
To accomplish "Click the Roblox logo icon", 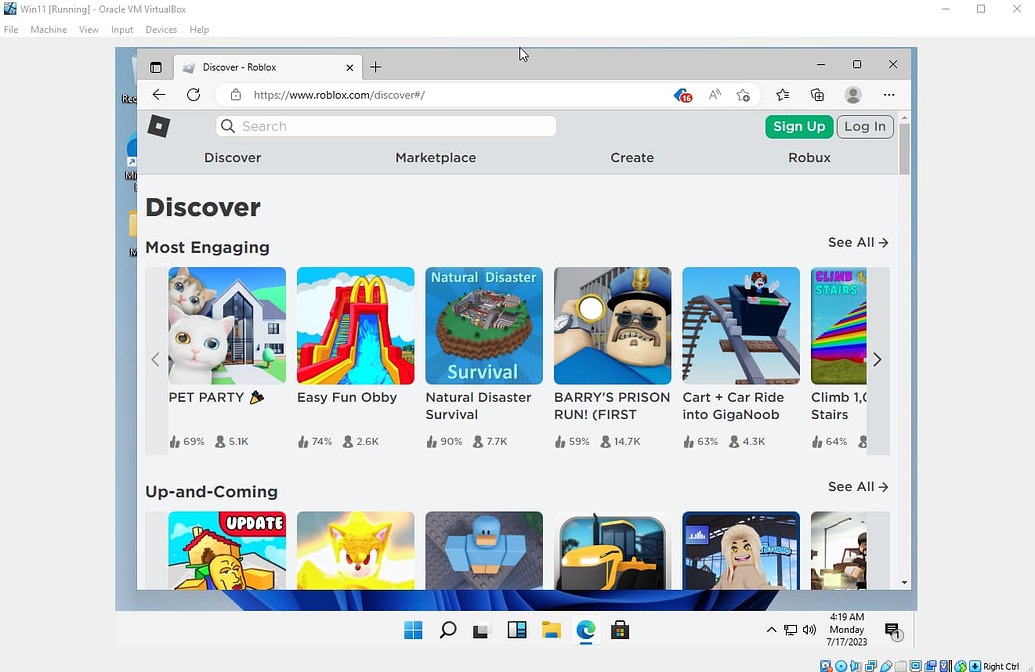I will (158, 125).
